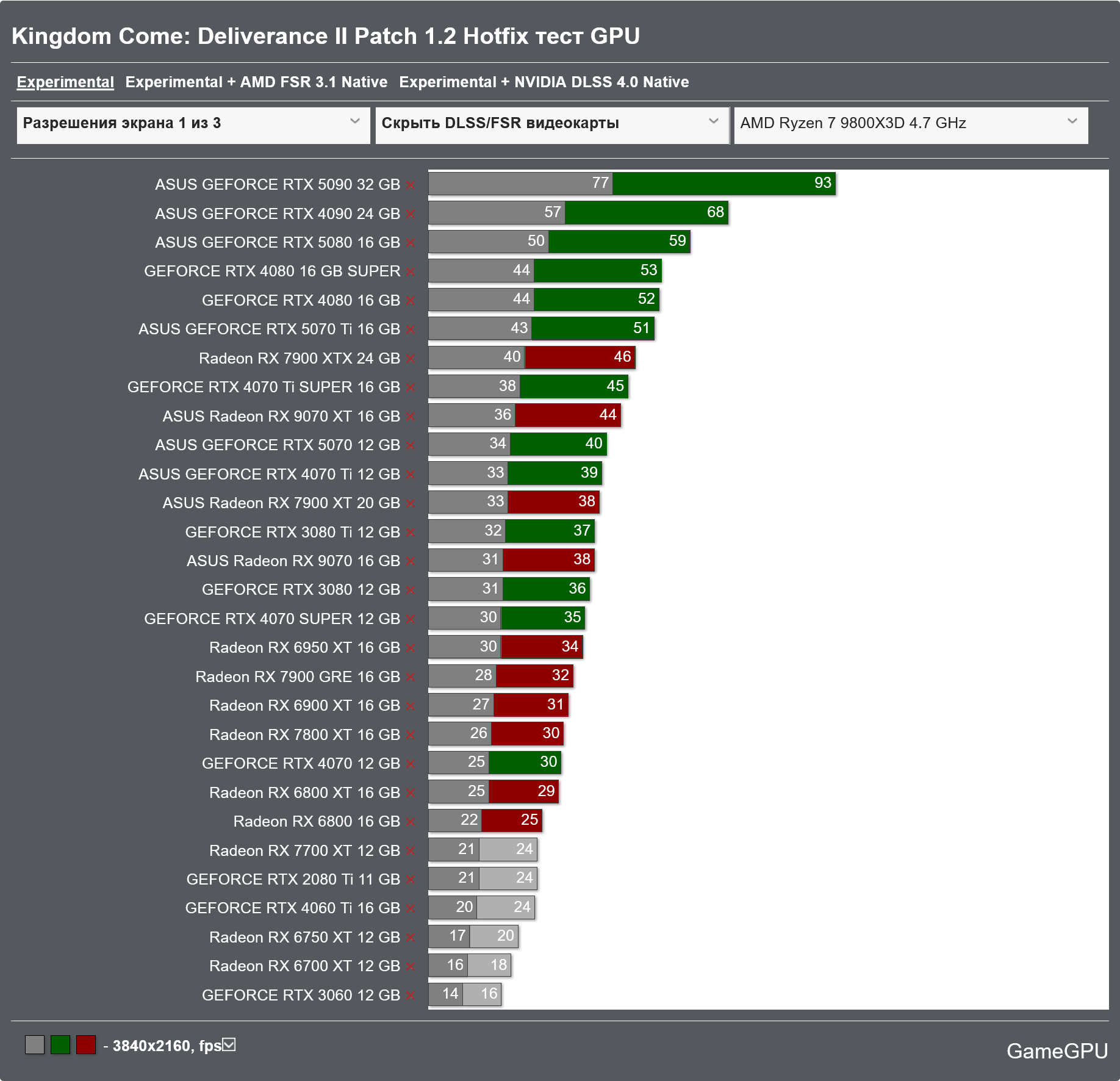
Task: Remove GEFORCE RTX 2080 Ti 11 GB row
Action: pos(411,880)
